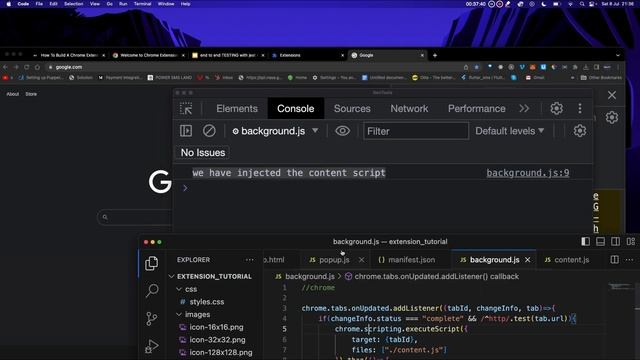Create live expression with the eye icon
640x360 pixels.
(342, 131)
